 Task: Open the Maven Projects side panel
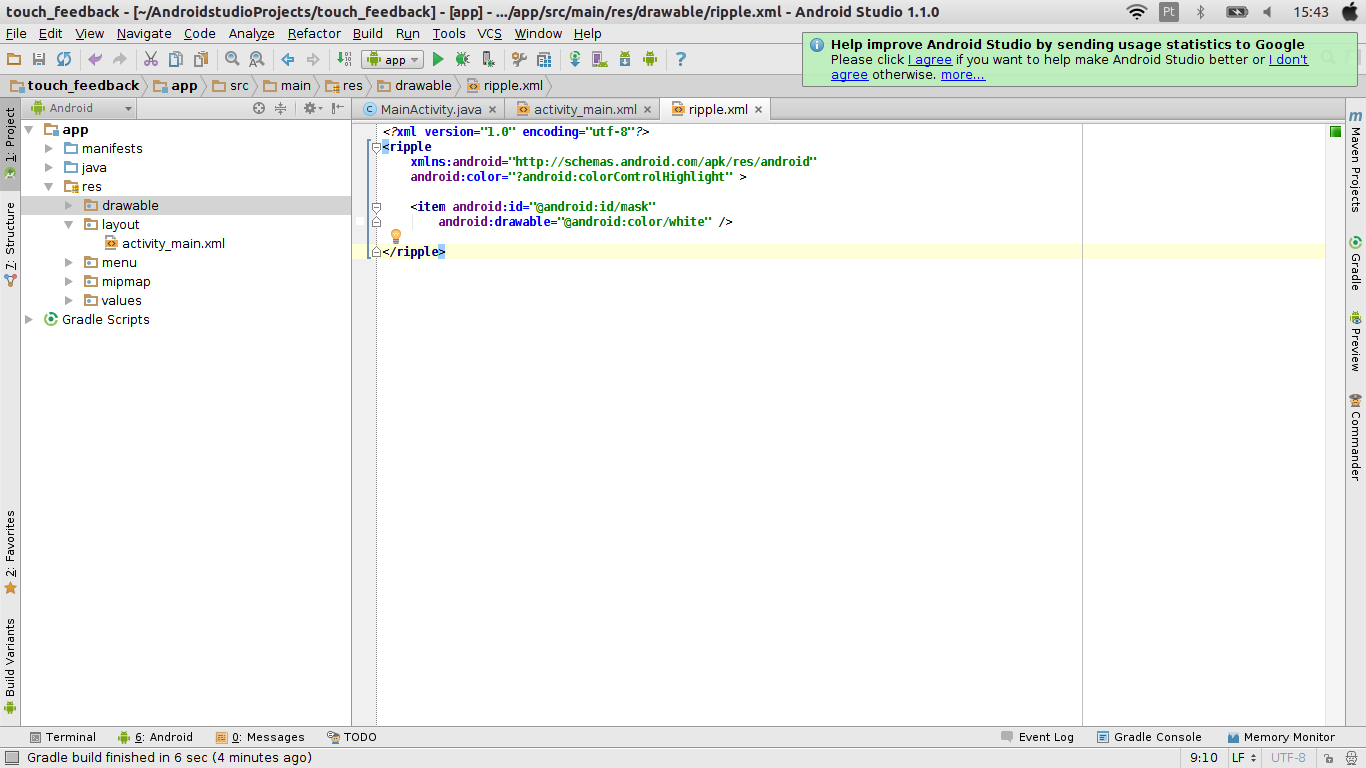(1356, 160)
